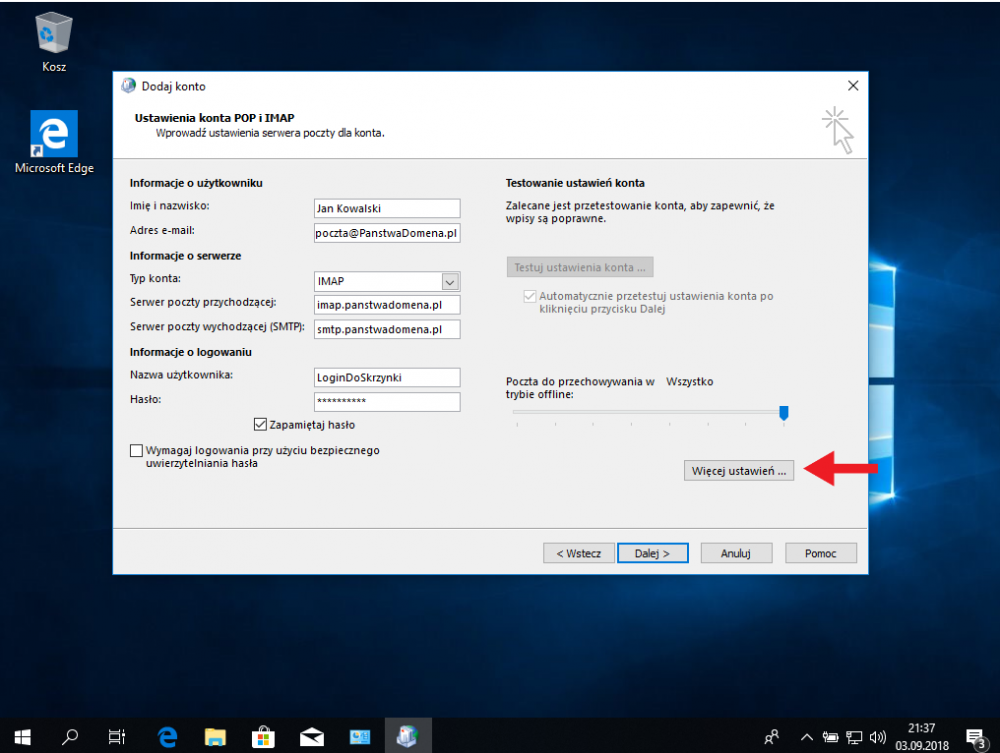Toggle Automatycznie przetestuj ustawienia konta checkbox
This screenshot has height=753, width=1000.
529,296
